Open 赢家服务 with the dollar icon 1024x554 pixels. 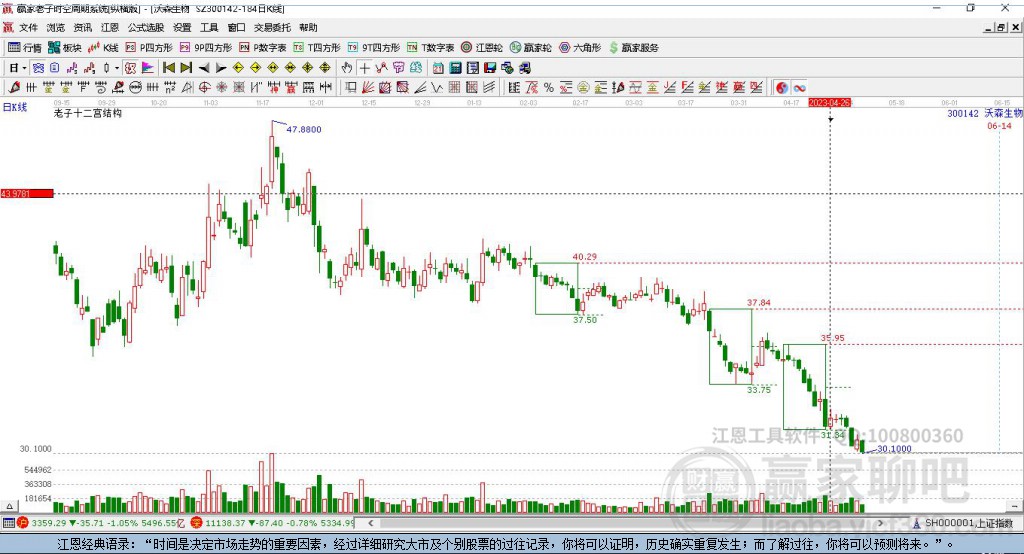pos(633,48)
